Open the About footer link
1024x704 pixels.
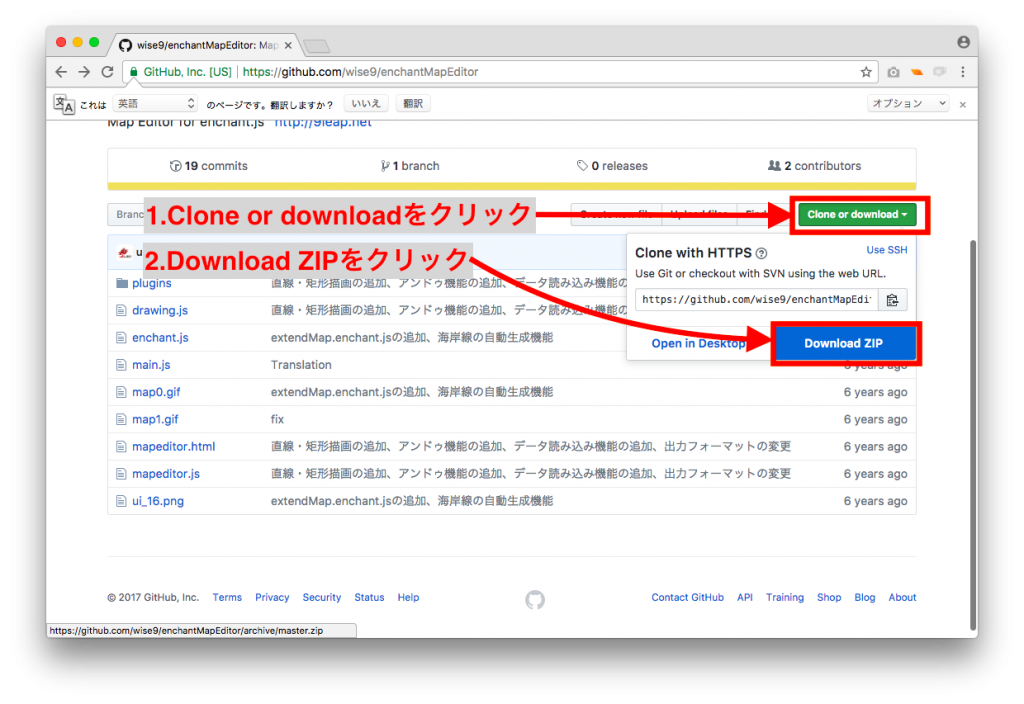pyautogui.click(x=902, y=598)
